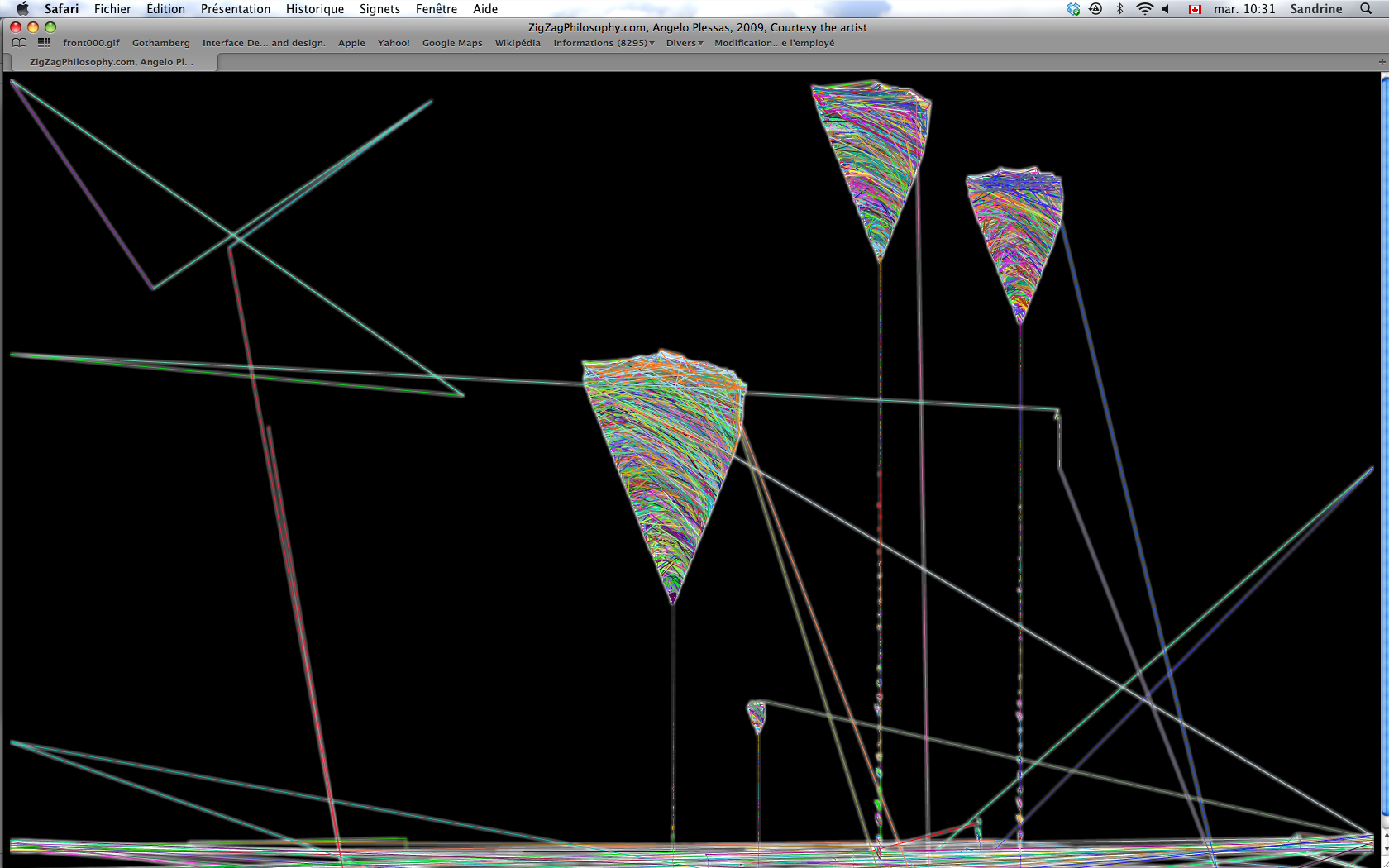Open the front000.gif bookmark
Screen dimensions: 1389x868
tap(91, 43)
